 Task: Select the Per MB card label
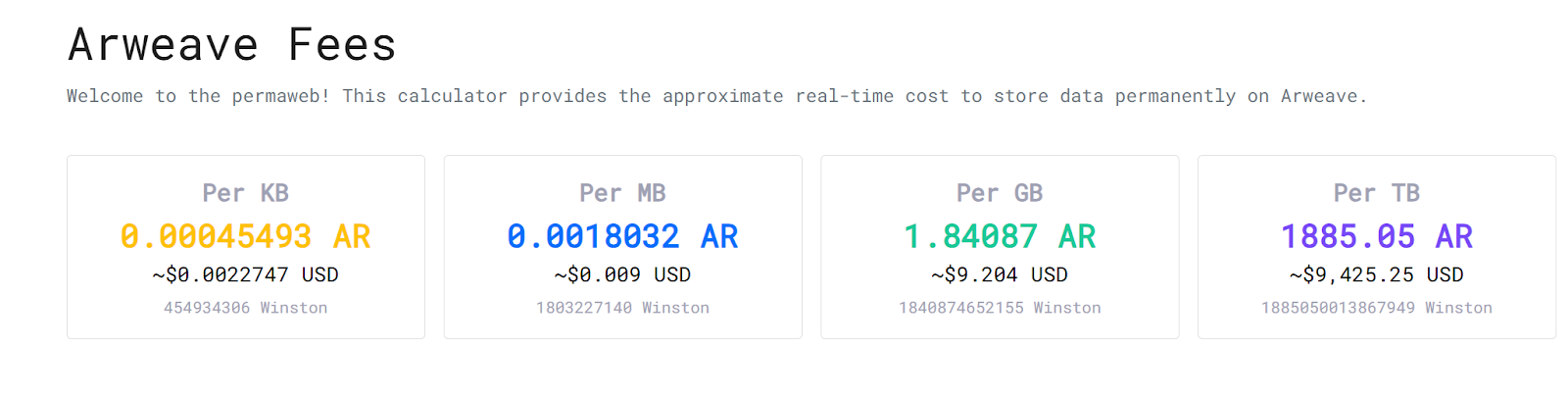click(622, 193)
